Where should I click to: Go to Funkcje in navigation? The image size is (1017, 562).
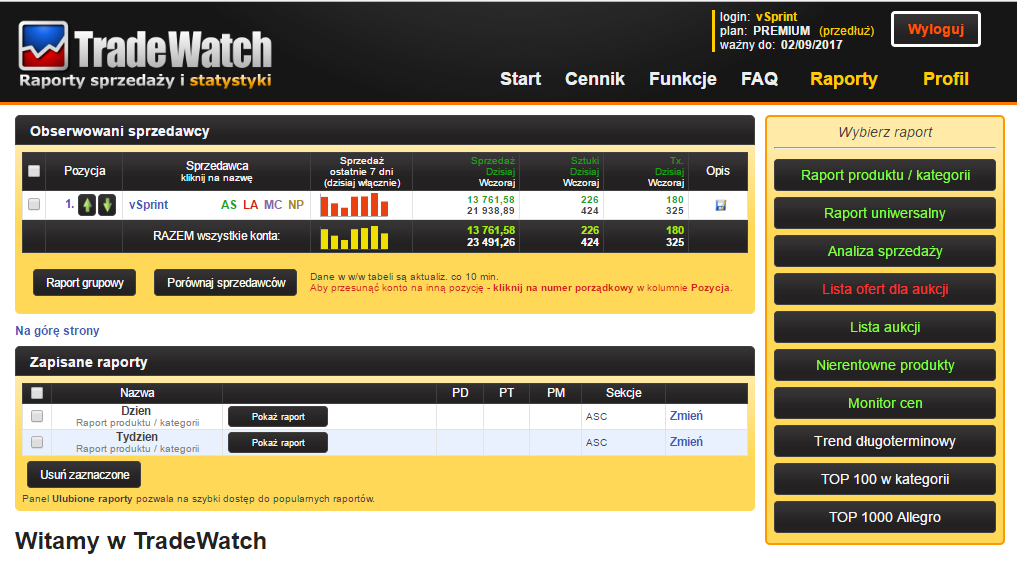coord(682,79)
